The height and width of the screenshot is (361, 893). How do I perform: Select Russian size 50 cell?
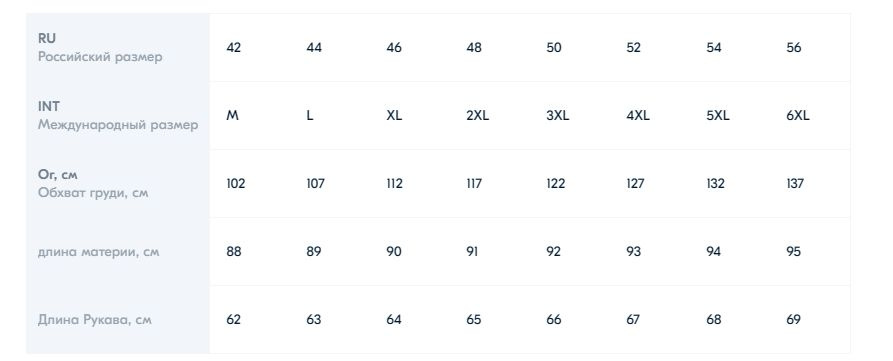(554, 48)
